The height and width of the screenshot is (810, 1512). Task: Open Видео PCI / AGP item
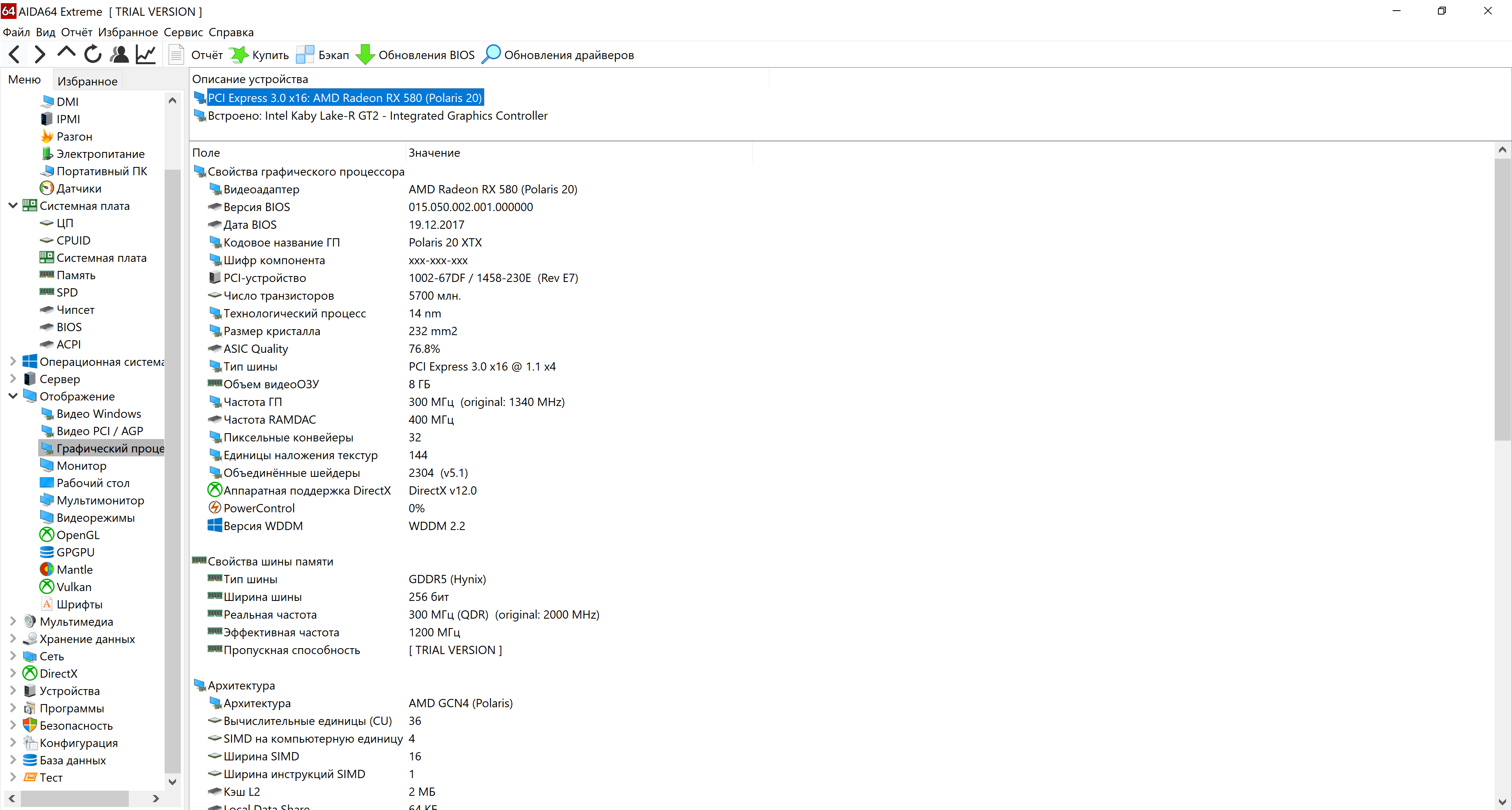point(92,431)
